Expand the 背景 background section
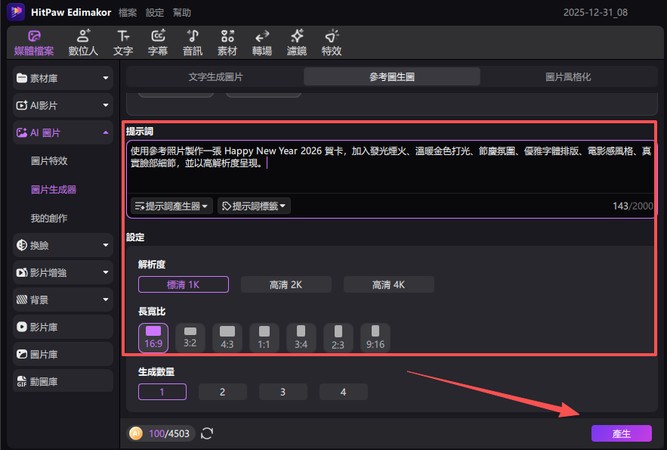This screenshot has width=667, height=450. [63, 300]
